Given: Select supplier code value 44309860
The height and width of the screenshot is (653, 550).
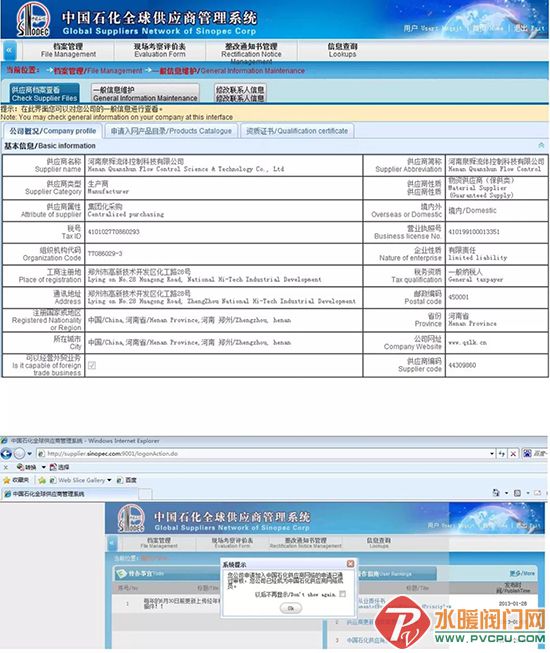Looking at the screenshot, I should click(462, 365).
